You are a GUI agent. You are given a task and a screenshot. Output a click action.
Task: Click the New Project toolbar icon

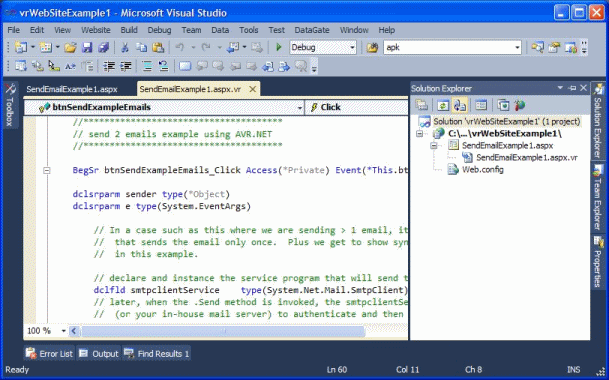tap(21, 47)
